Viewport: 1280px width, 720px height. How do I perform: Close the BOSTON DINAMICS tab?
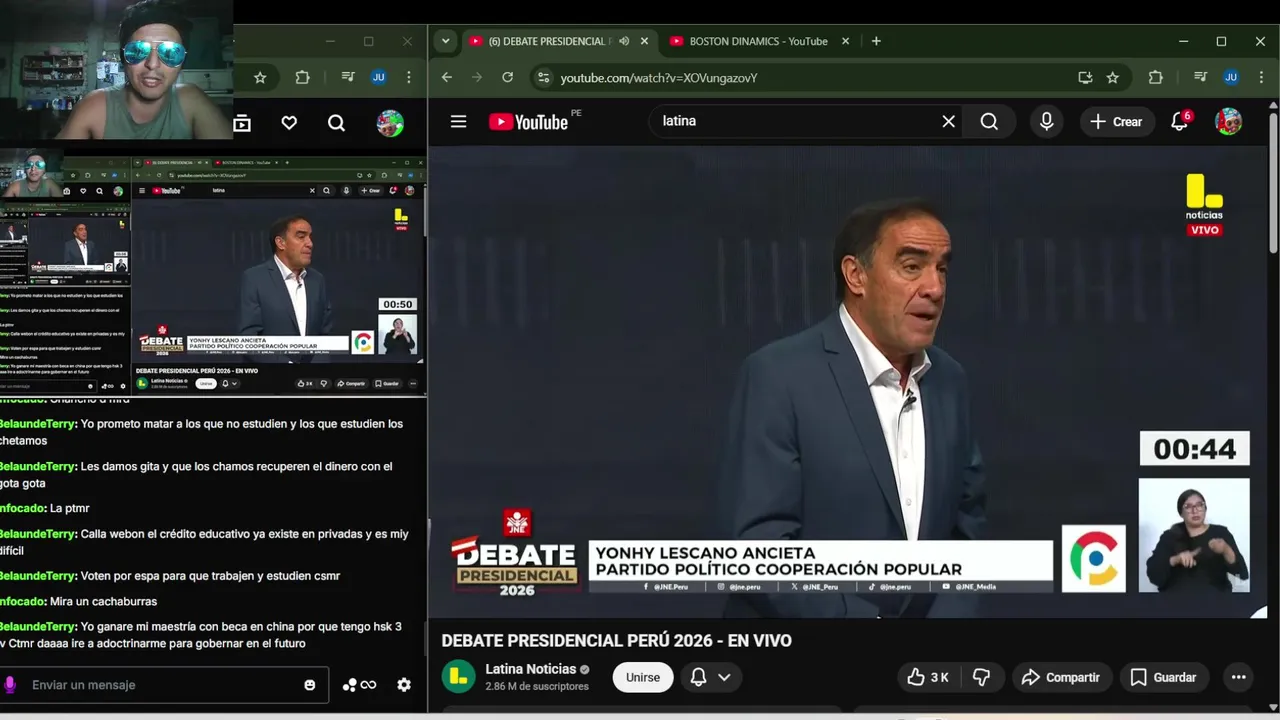point(845,41)
